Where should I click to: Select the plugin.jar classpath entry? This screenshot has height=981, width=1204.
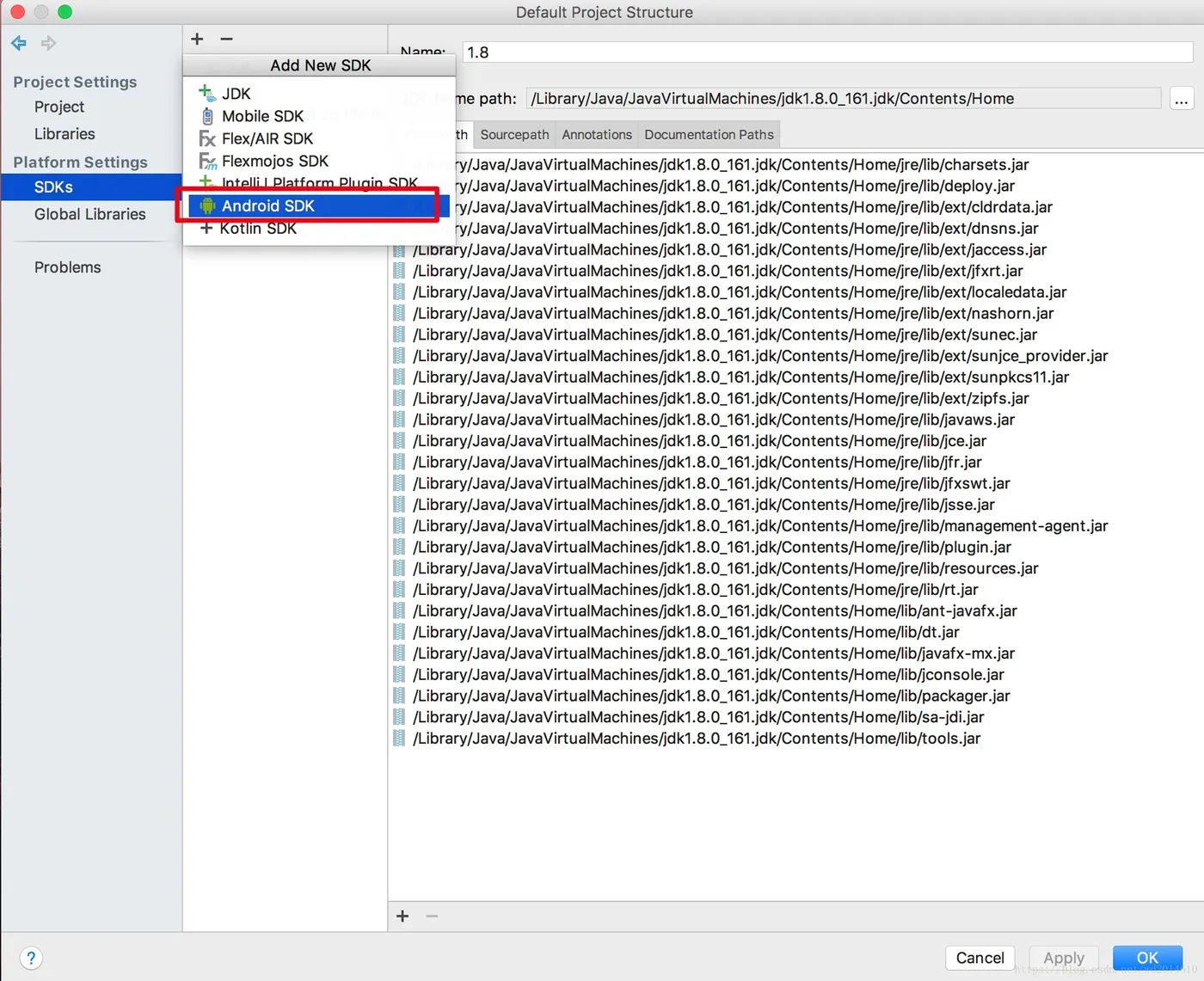click(x=712, y=548)
